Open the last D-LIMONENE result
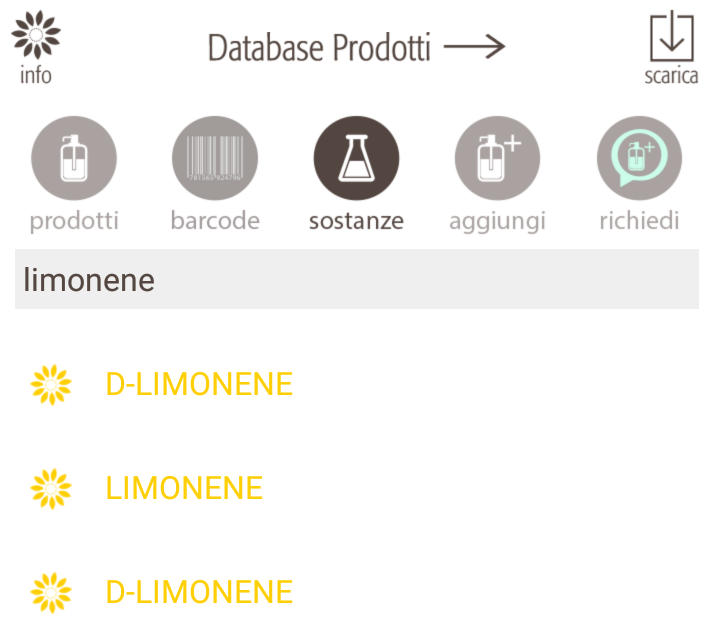717x639 pixels. [199, 592]
